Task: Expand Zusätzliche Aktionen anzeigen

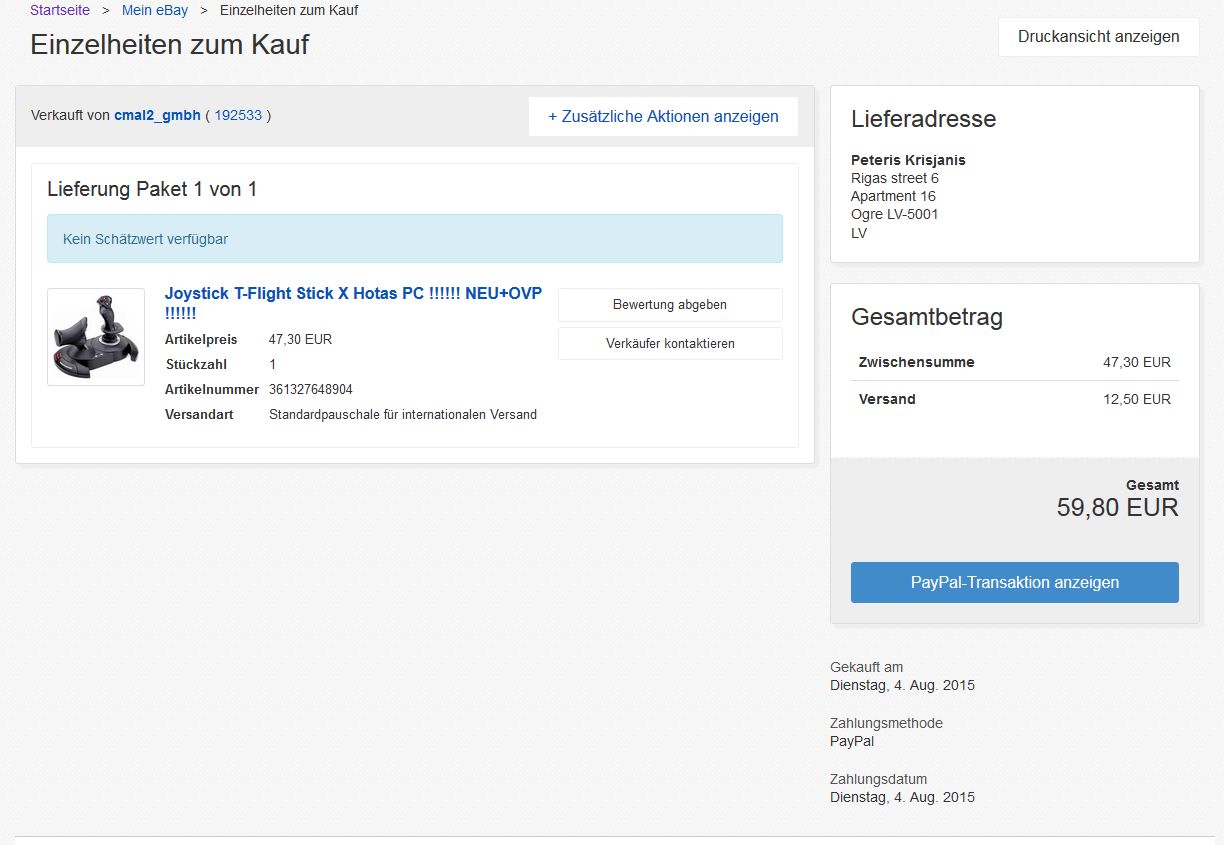Action: point(663,116)
